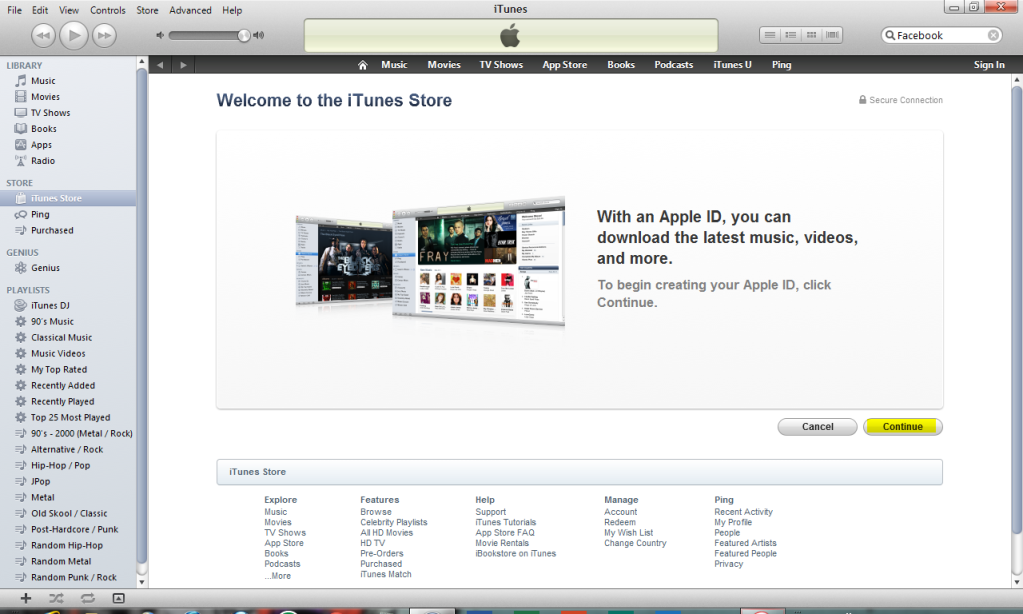The image size is (1023, 614).
Task: Switch to song list view icon
Action: [770, 35]
